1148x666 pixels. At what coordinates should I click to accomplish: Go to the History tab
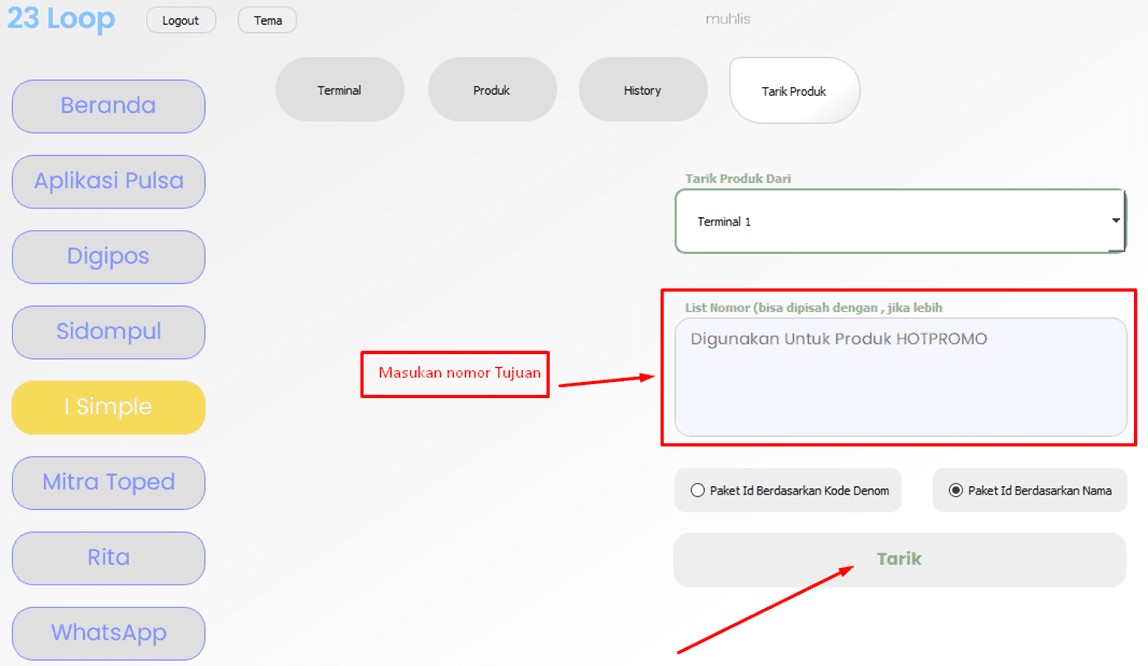tap(642, 90)
